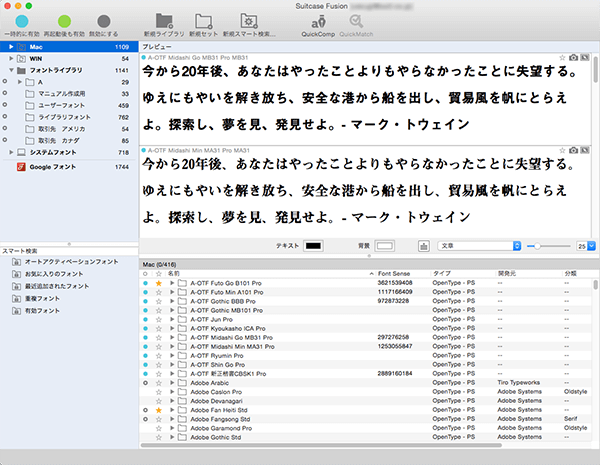600x465 pixels.
Task: Open the QuickComp tool
Action: tap(318, 22)
